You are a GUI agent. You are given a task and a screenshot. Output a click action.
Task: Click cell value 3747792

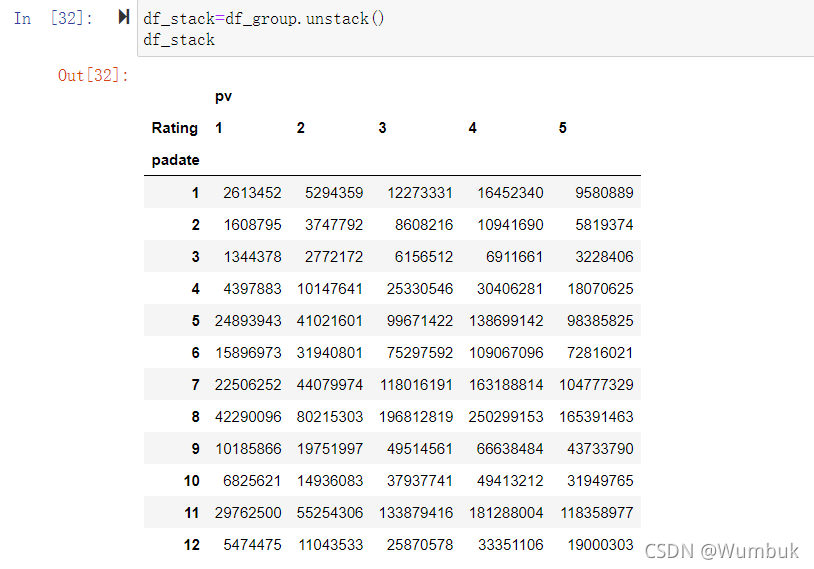(334, 224)
